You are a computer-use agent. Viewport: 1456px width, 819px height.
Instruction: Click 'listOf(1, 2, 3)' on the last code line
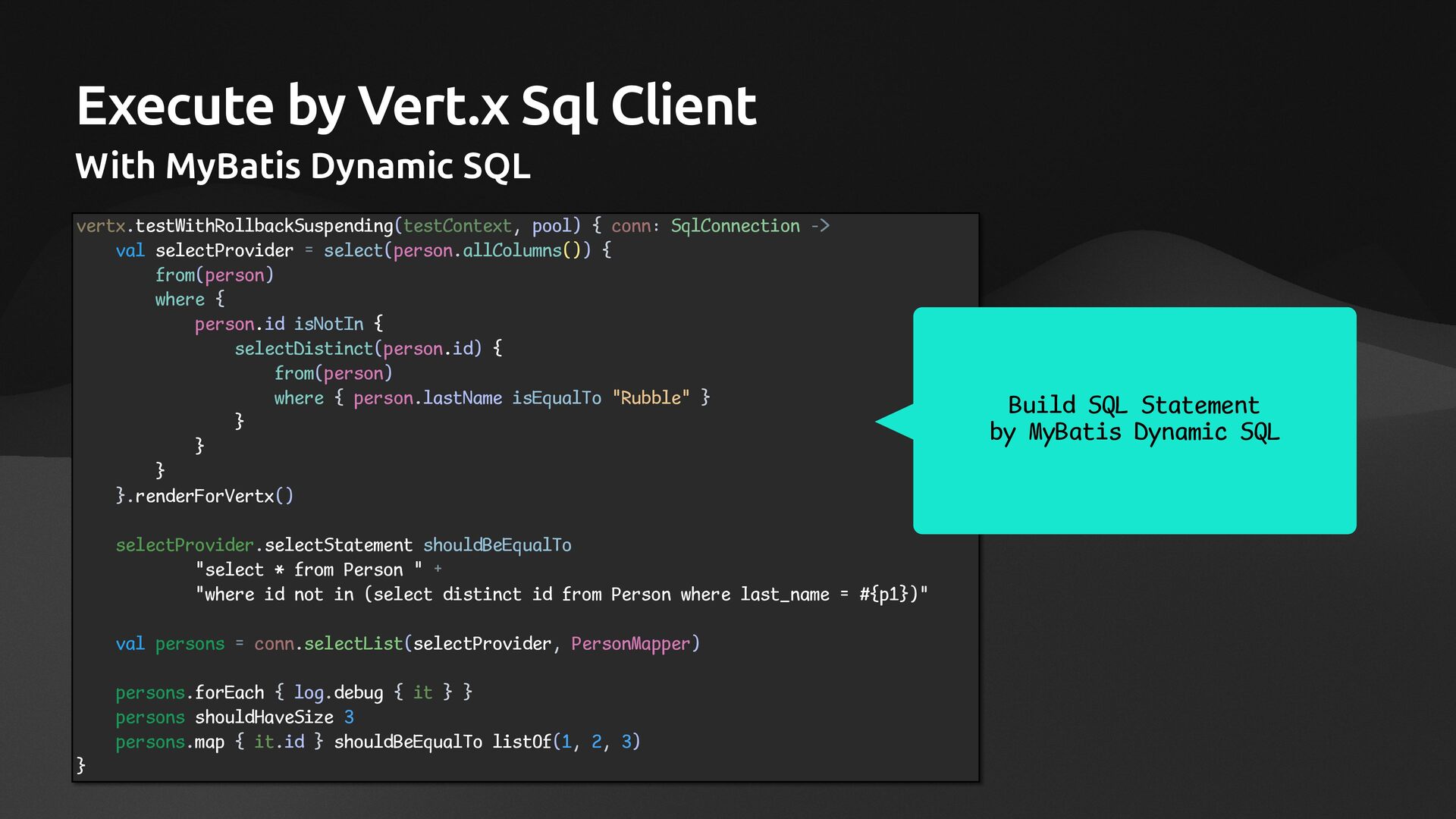[x=566, y=742]
